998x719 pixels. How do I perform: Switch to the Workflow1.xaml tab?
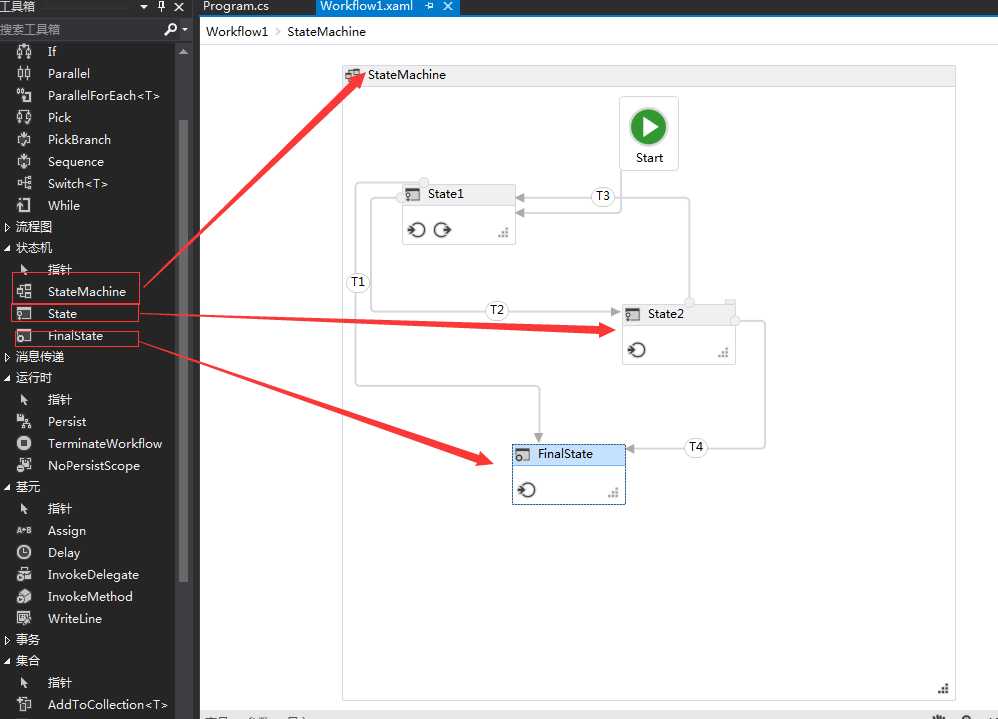click(x=366, y=6)
